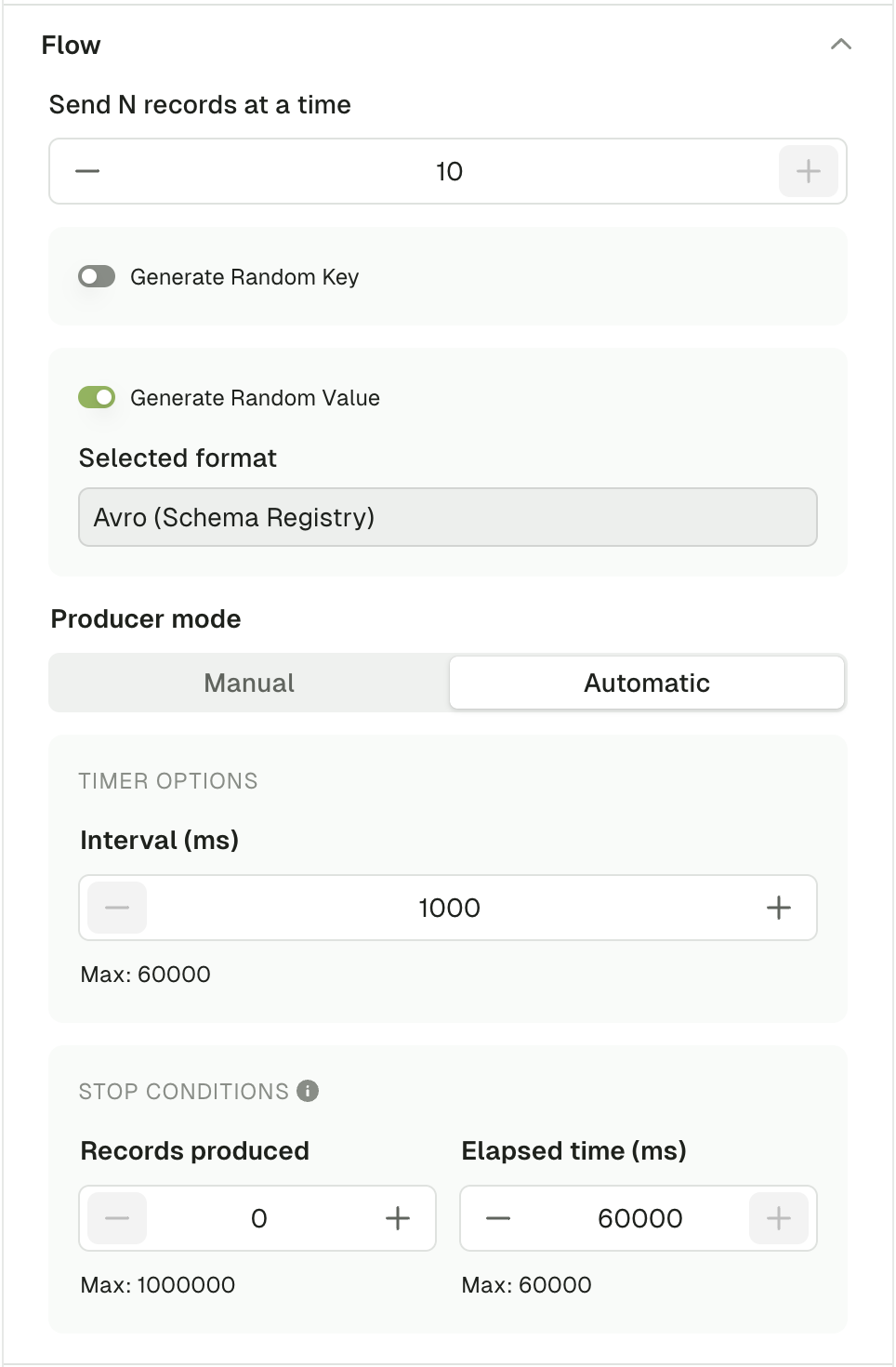The height and width of the screenshot is (1367, 896).
Task: Click the plus icon for Records produced
Action: click(398, 1218)
